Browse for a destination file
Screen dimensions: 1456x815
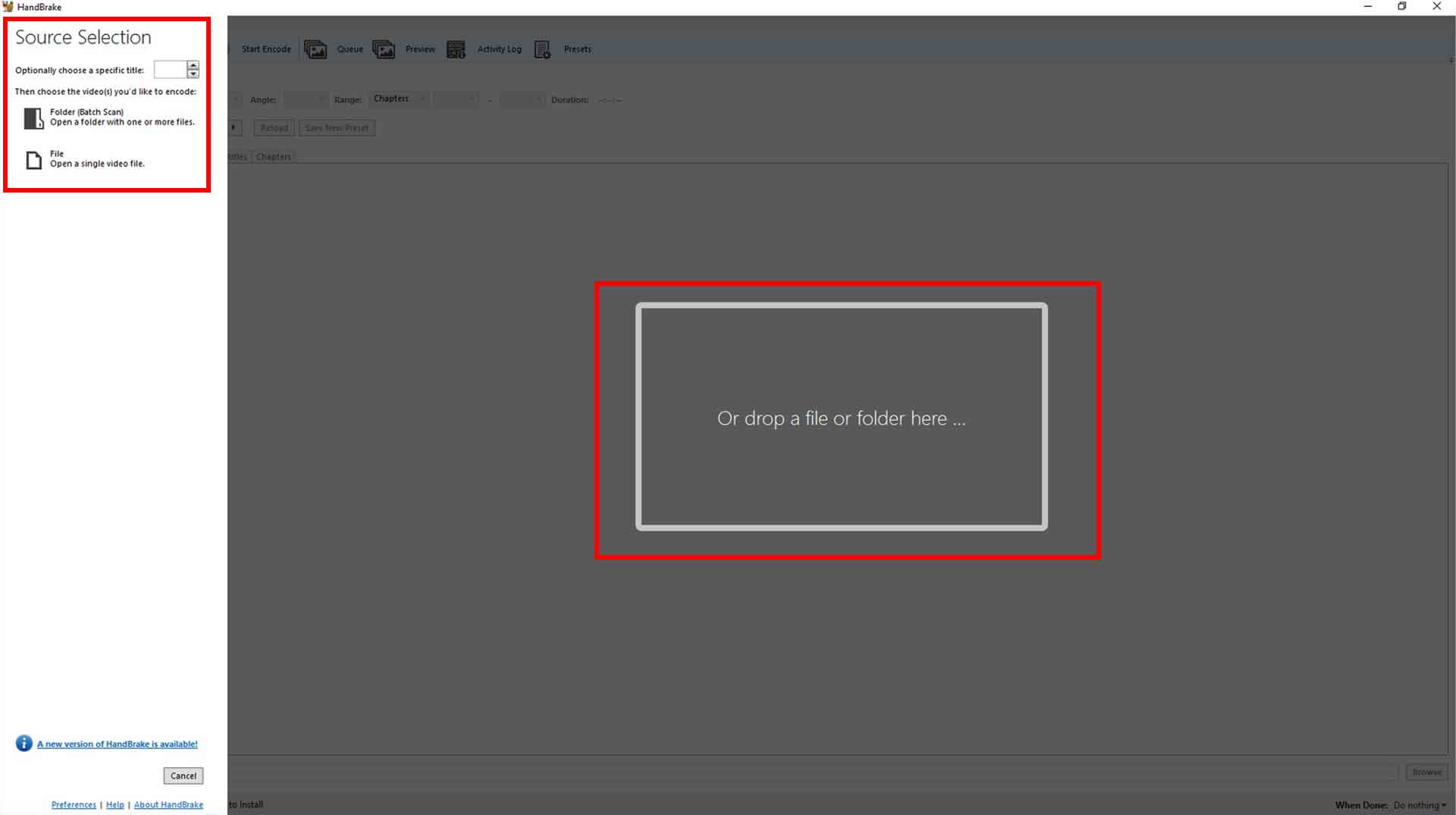click(x=1426, y=772)
